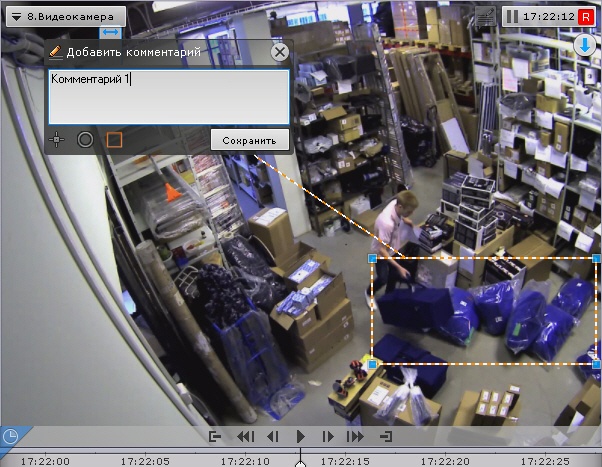Click the Сохранить button
Image resolution: width=602 pixels, height=467 pixels.
(250, 140)
